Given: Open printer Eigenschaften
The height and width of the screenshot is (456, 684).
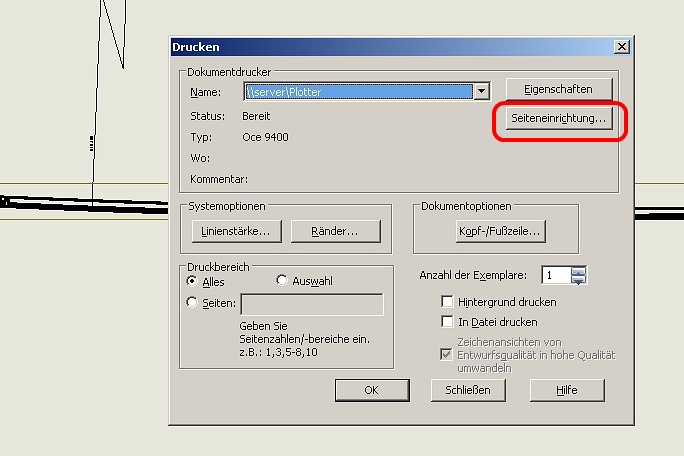Looking at the screenshot, I should tap(559, 89).
